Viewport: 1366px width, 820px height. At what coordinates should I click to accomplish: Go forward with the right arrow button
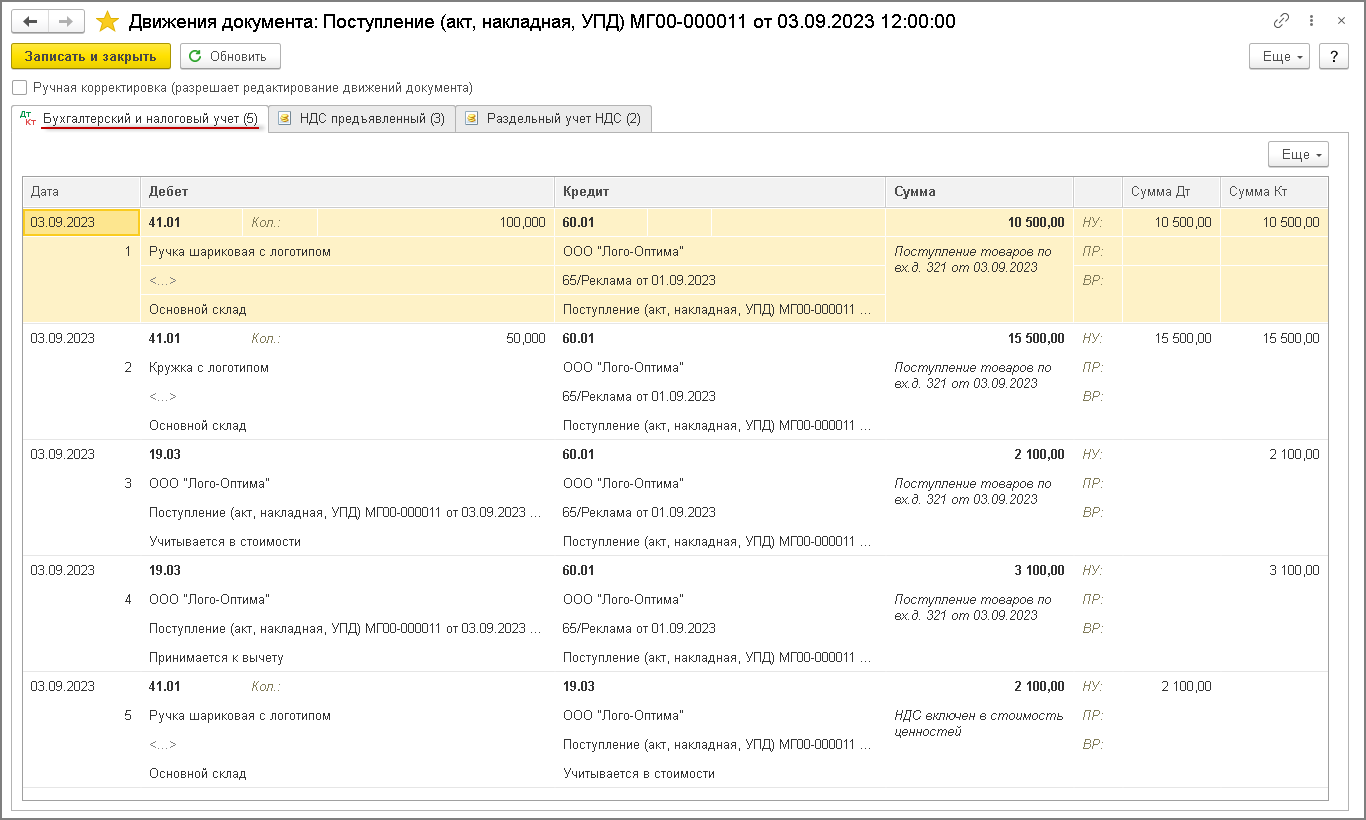tap(66, 21)
